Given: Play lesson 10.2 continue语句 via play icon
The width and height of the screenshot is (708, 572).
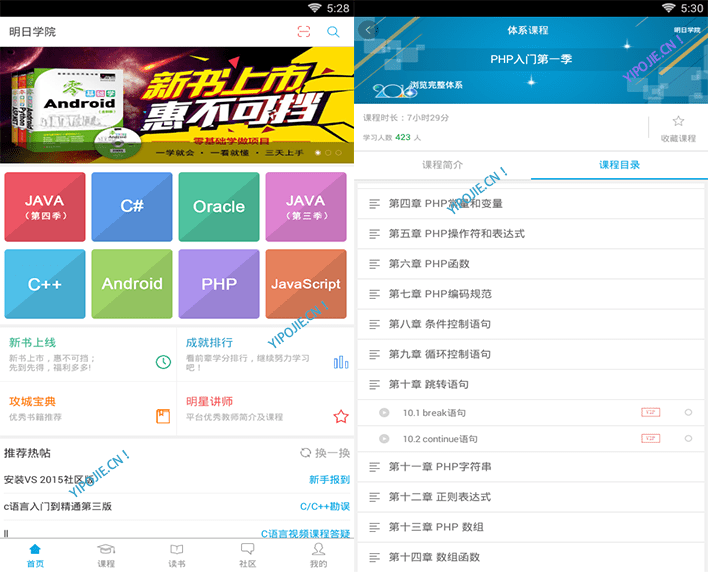Looking at the screenshot, I should [x=384, y=439].
